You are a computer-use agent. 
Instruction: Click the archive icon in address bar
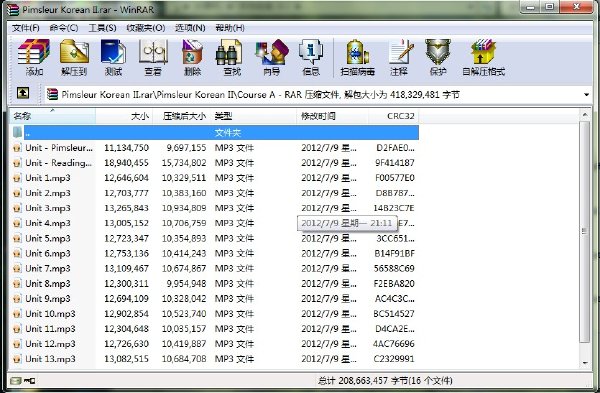tap(52, 95)
